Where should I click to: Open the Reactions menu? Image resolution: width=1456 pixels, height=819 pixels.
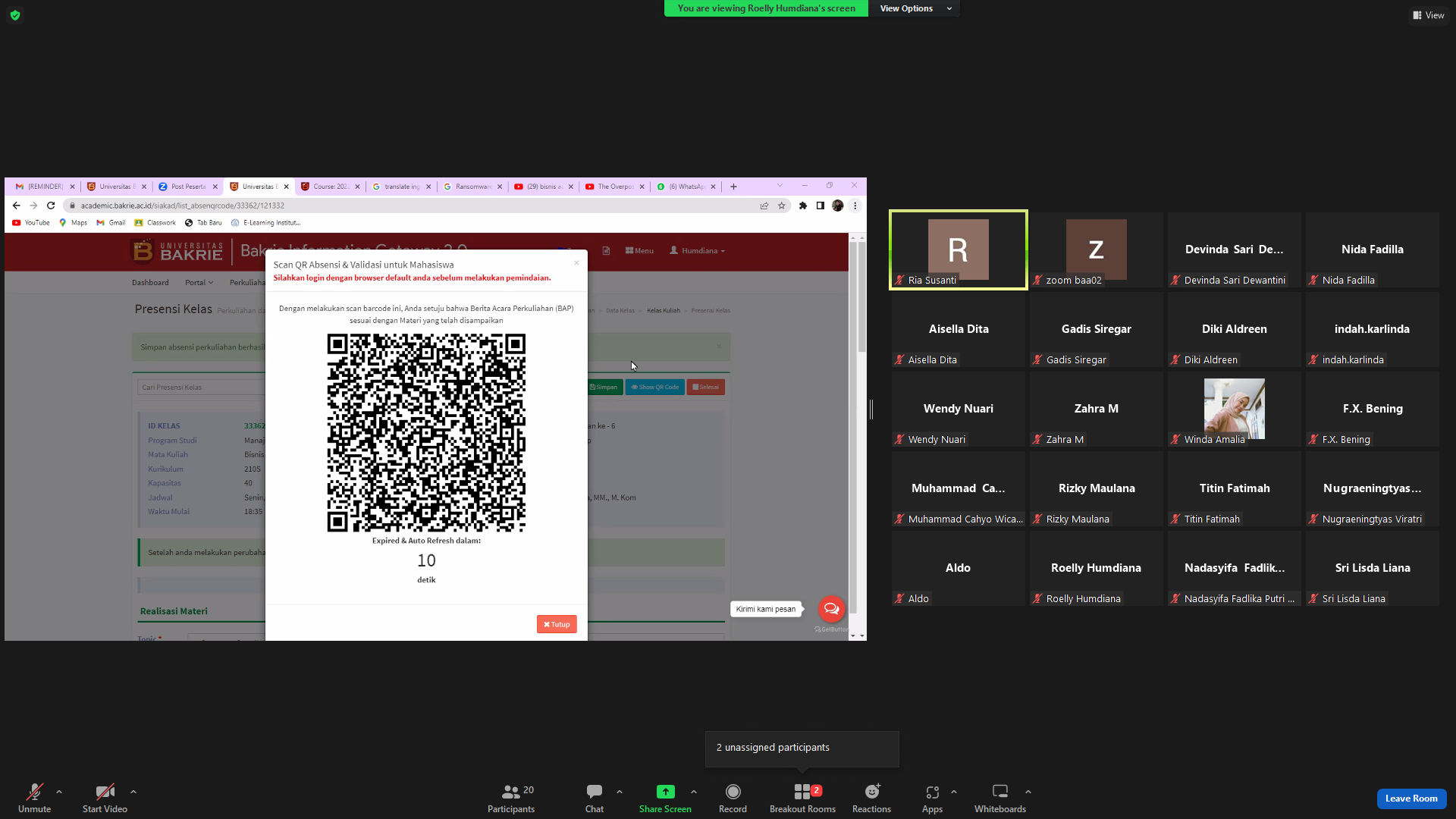click(x=871, y=798)
